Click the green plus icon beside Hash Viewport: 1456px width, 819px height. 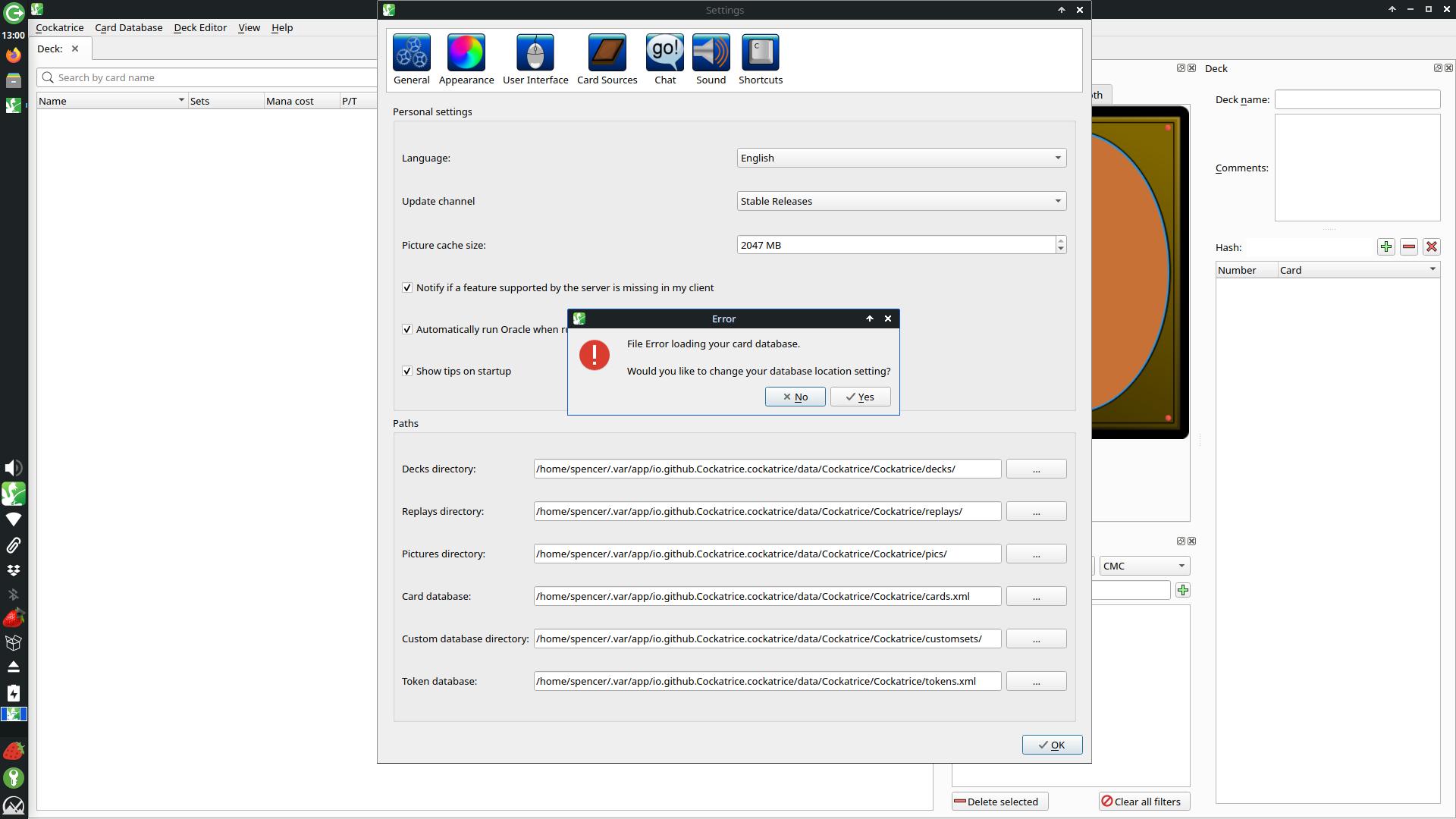coord(1386,247)
